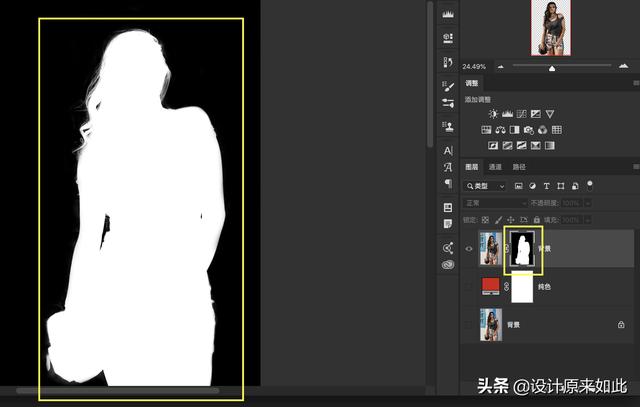This screenshot has width=640, height=407.
Task: Show the 纯色 fill layer visibility box
Action: [x=469, y=287]
